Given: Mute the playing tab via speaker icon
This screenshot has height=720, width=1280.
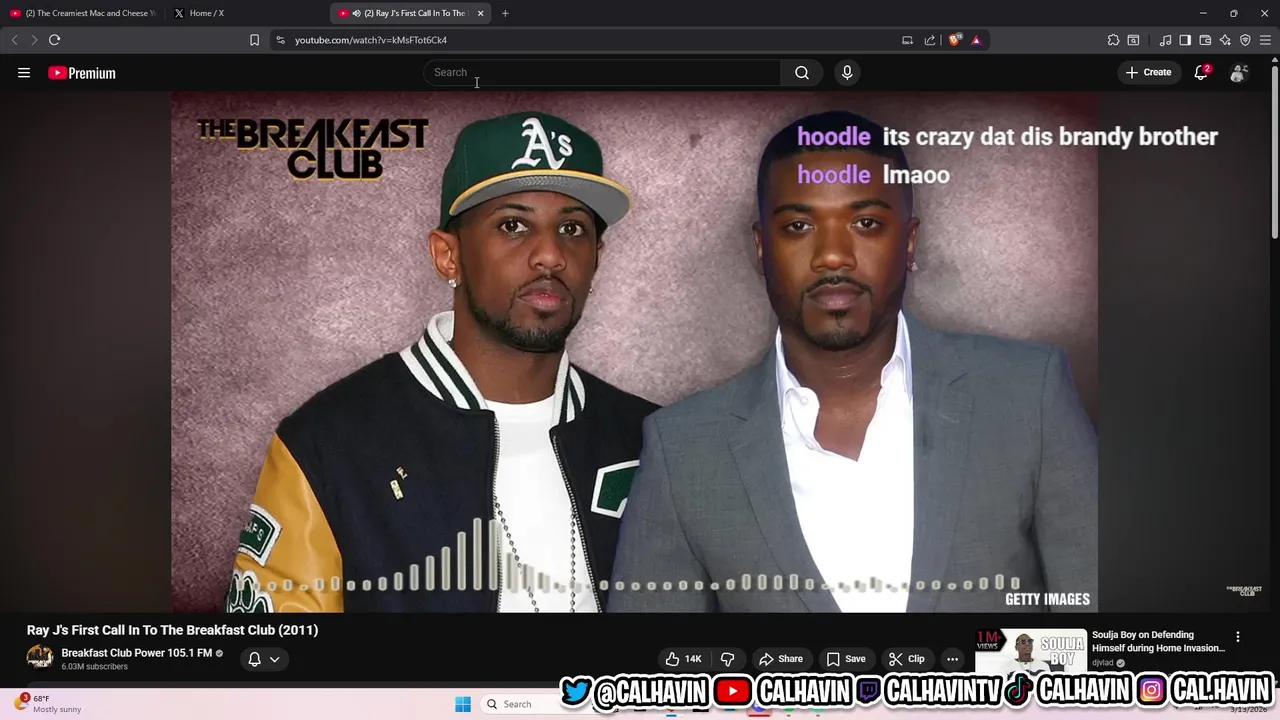Looking at the screenshot, I should [x=356, y=13].
